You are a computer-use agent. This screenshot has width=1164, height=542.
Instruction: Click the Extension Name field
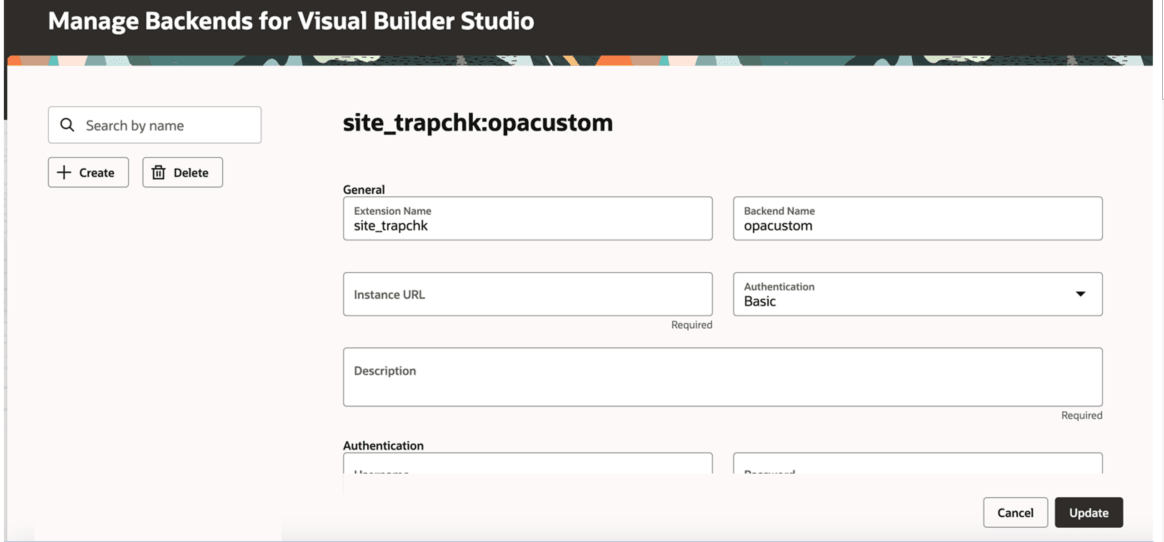[x=528, y=218]
